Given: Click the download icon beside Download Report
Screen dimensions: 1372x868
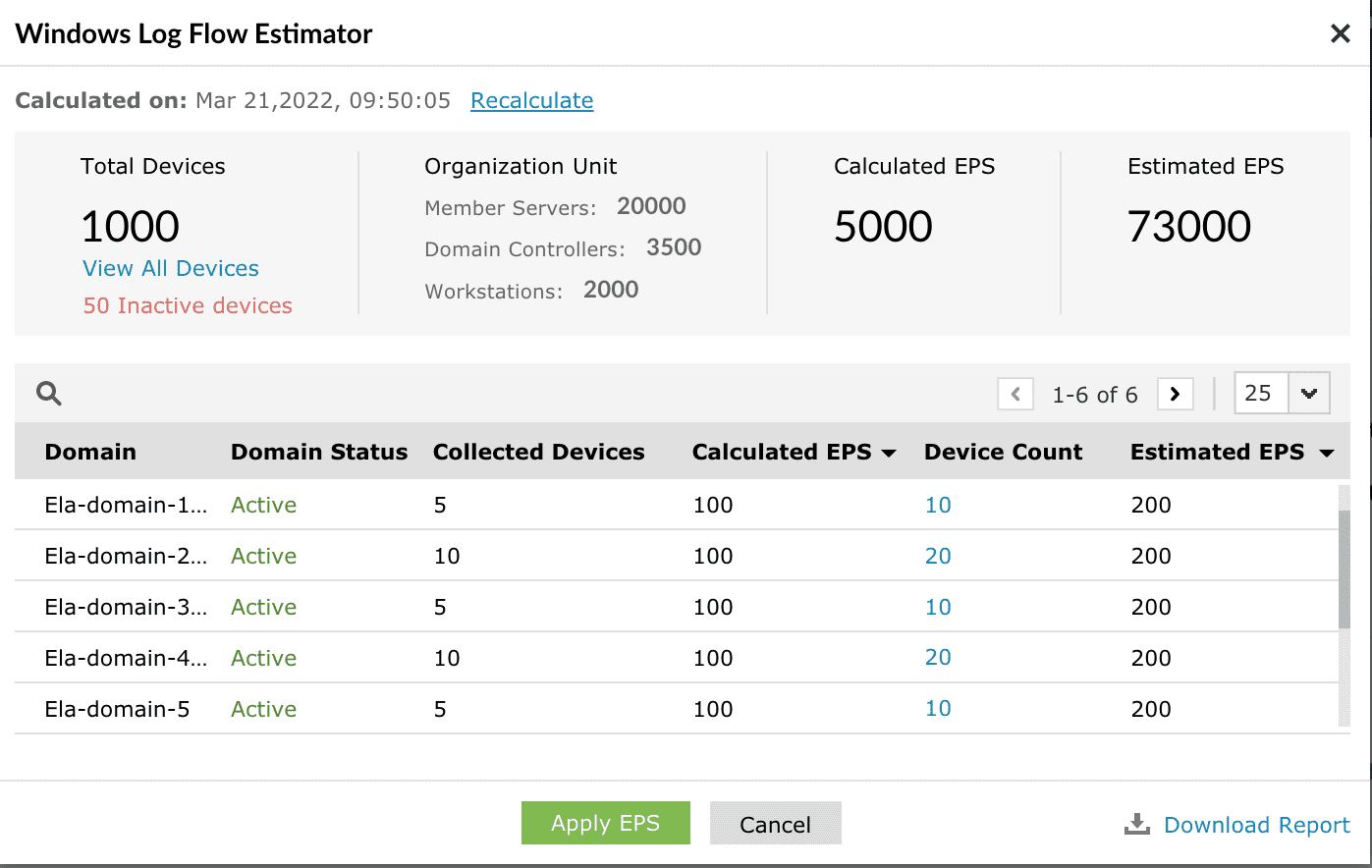Looking at the screenshot, I should click(x=1136, y=825).
